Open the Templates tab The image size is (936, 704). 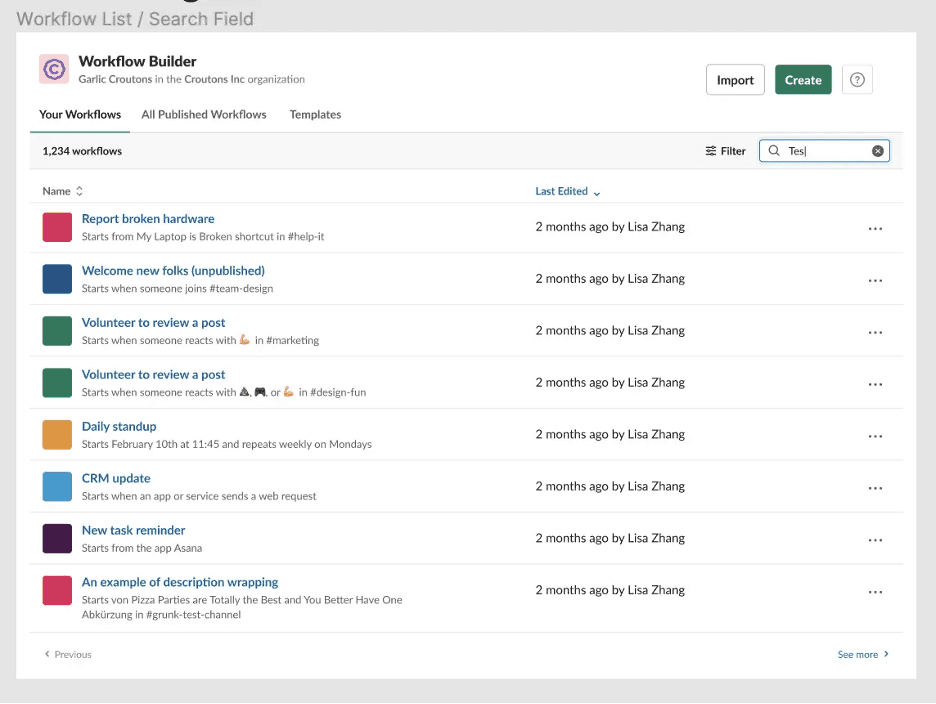coord(315,114)
